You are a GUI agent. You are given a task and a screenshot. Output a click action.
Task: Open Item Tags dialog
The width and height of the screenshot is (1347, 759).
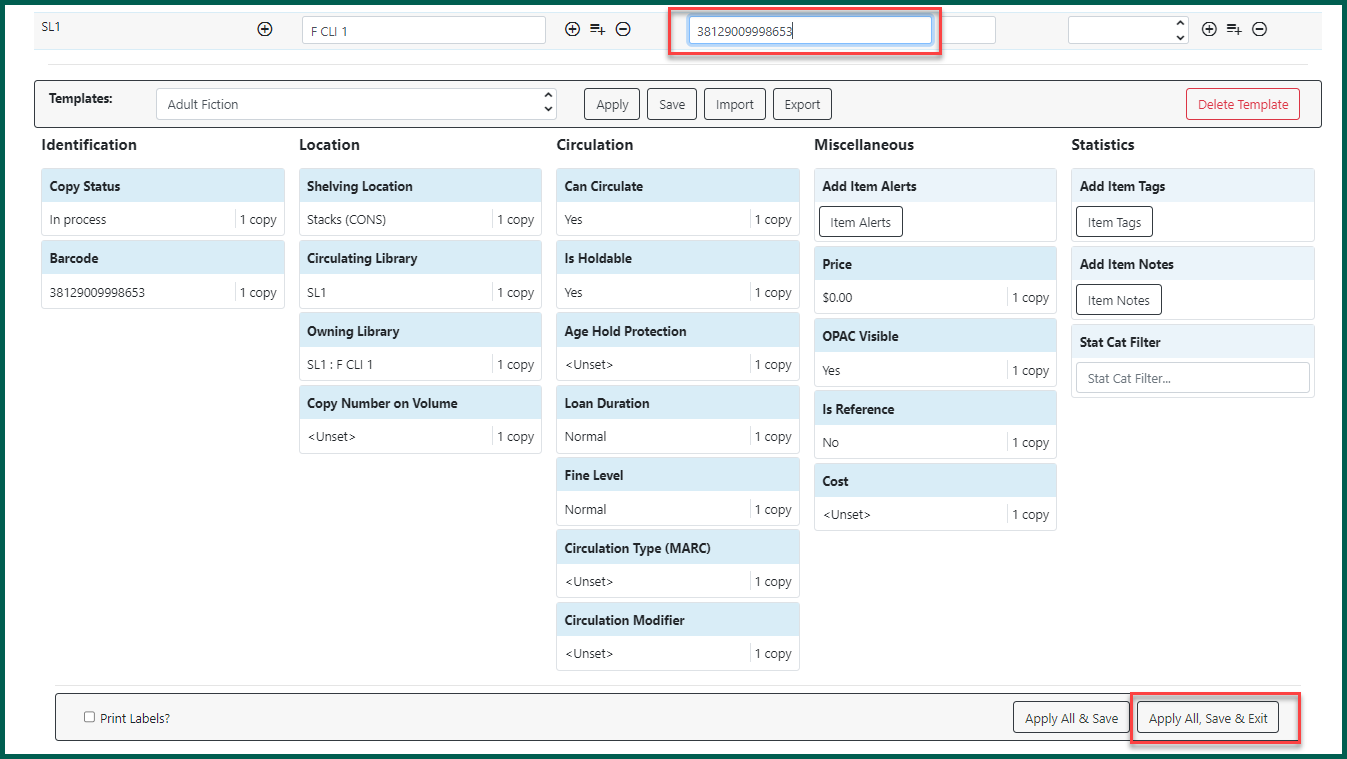click(1114, 222)
